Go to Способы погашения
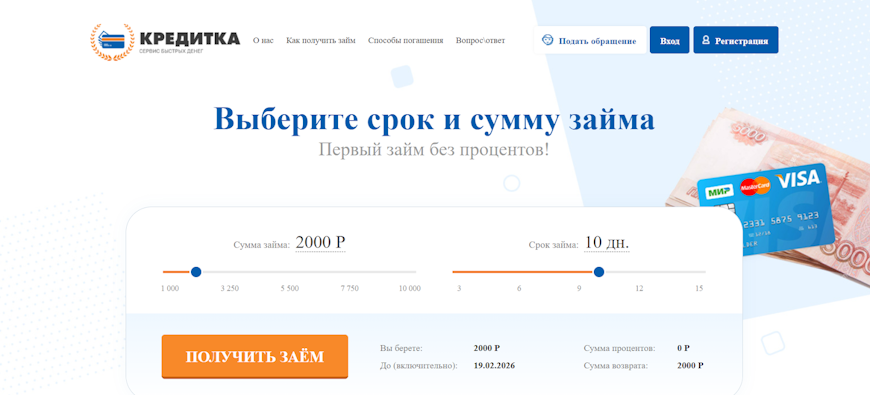Image resolution: width=870 pixels, height=395 pixels. coord(406,40)
